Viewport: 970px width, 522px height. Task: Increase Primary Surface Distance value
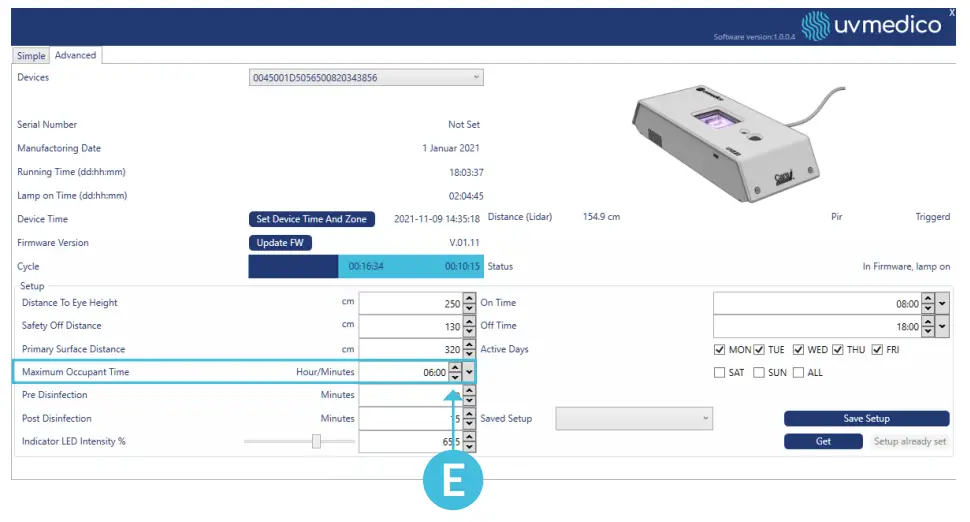[469, 344]
